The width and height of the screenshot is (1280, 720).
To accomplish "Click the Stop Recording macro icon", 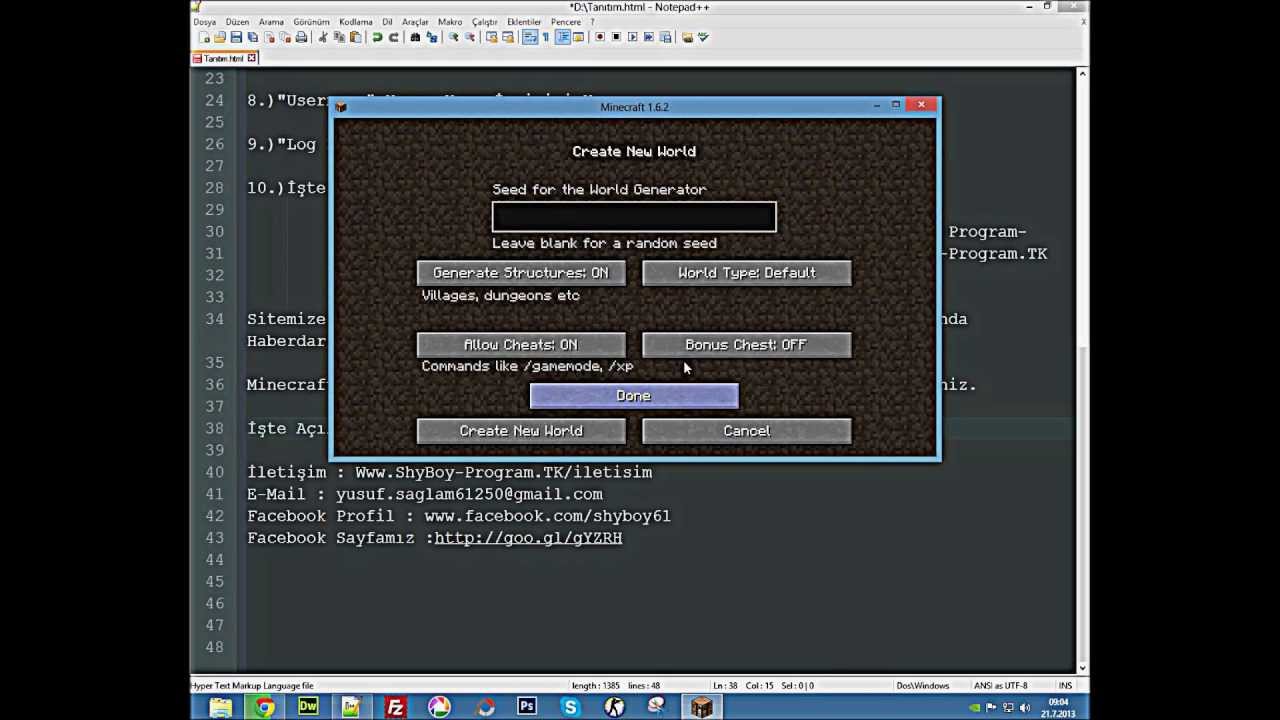I will pos(616,37).
